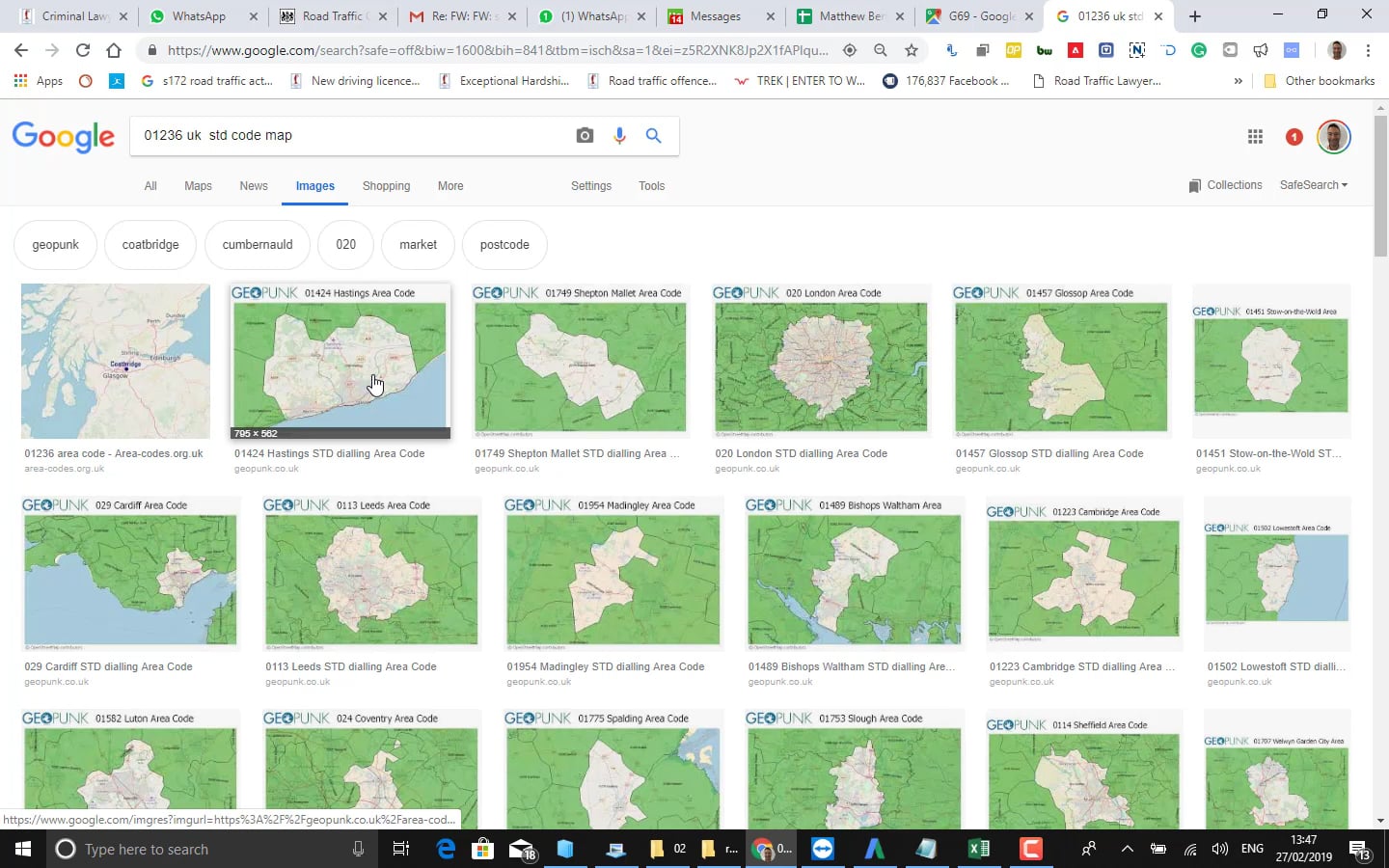Open the More search categories menu

coord(450,186)
